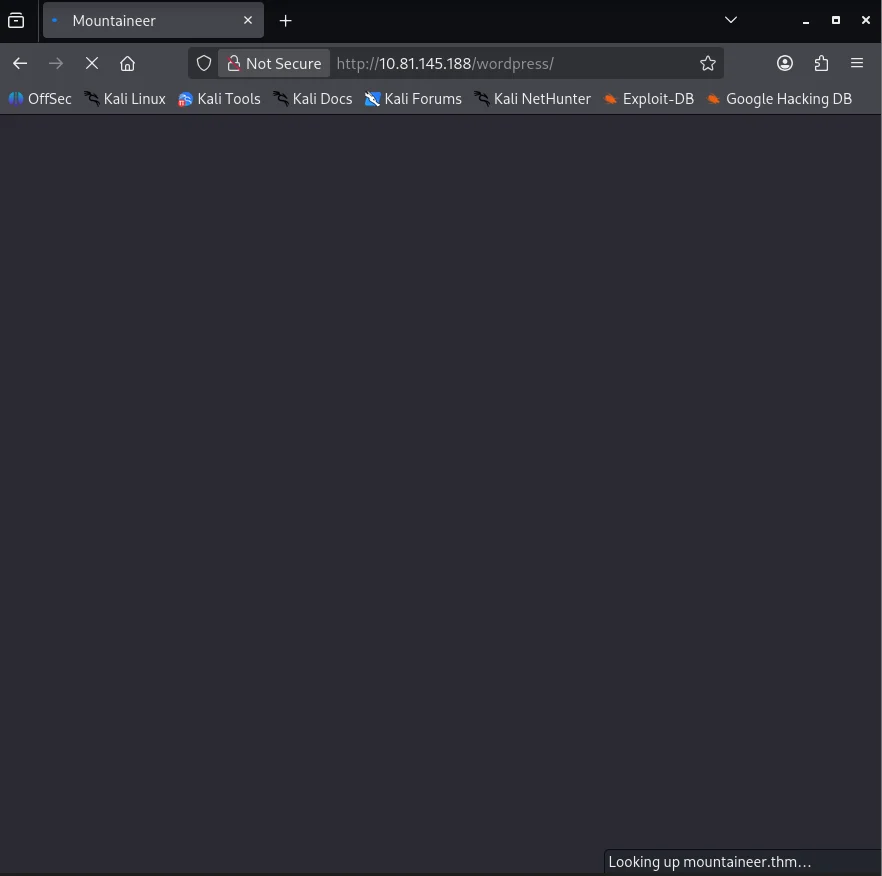882x876 pixels.
Task: Open a new tab
Action: (286, 20)
